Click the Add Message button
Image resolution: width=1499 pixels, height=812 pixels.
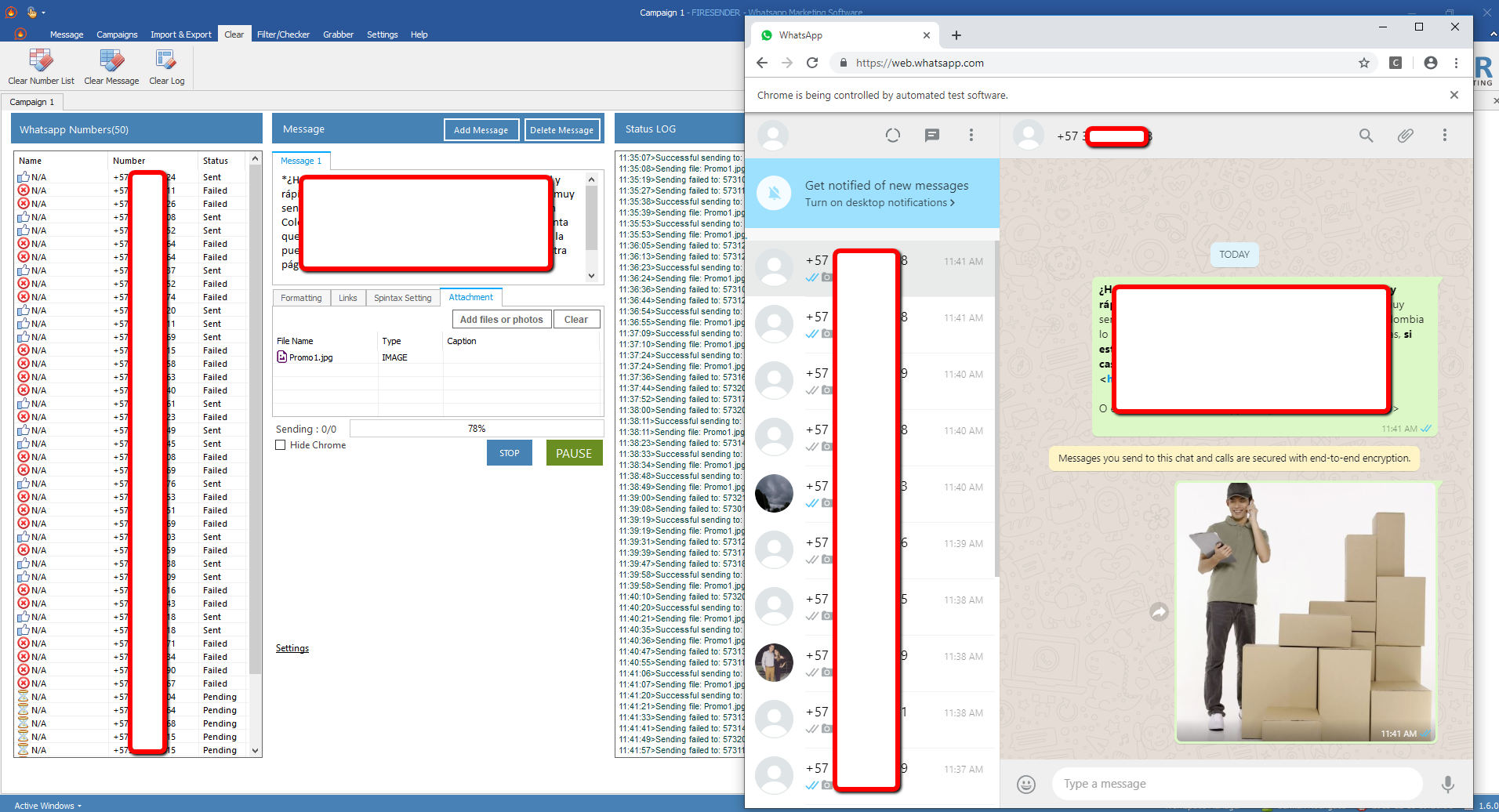(481, 130)
